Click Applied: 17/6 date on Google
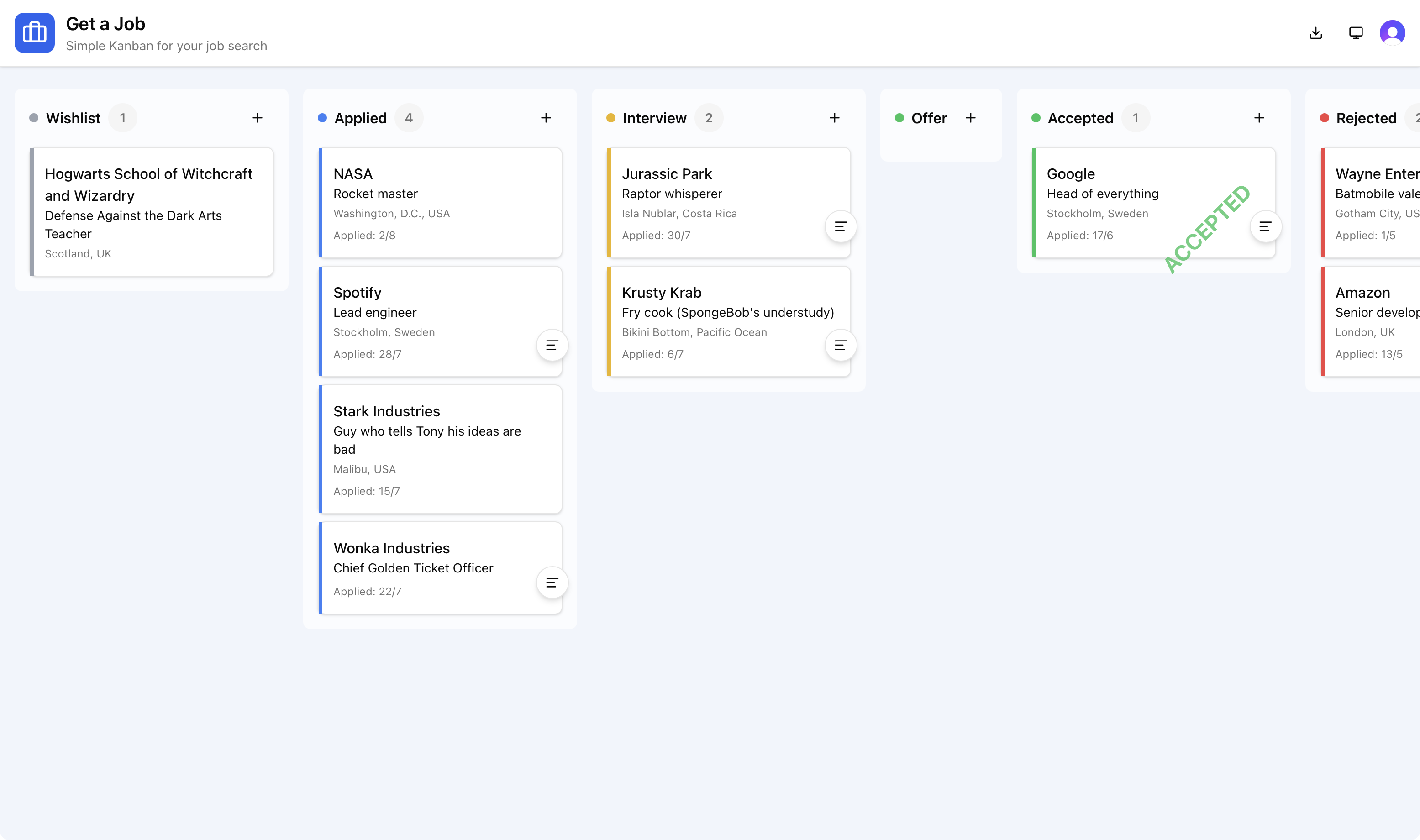Viewport: 1420px width, 840px height. [x=1080, y=236]
